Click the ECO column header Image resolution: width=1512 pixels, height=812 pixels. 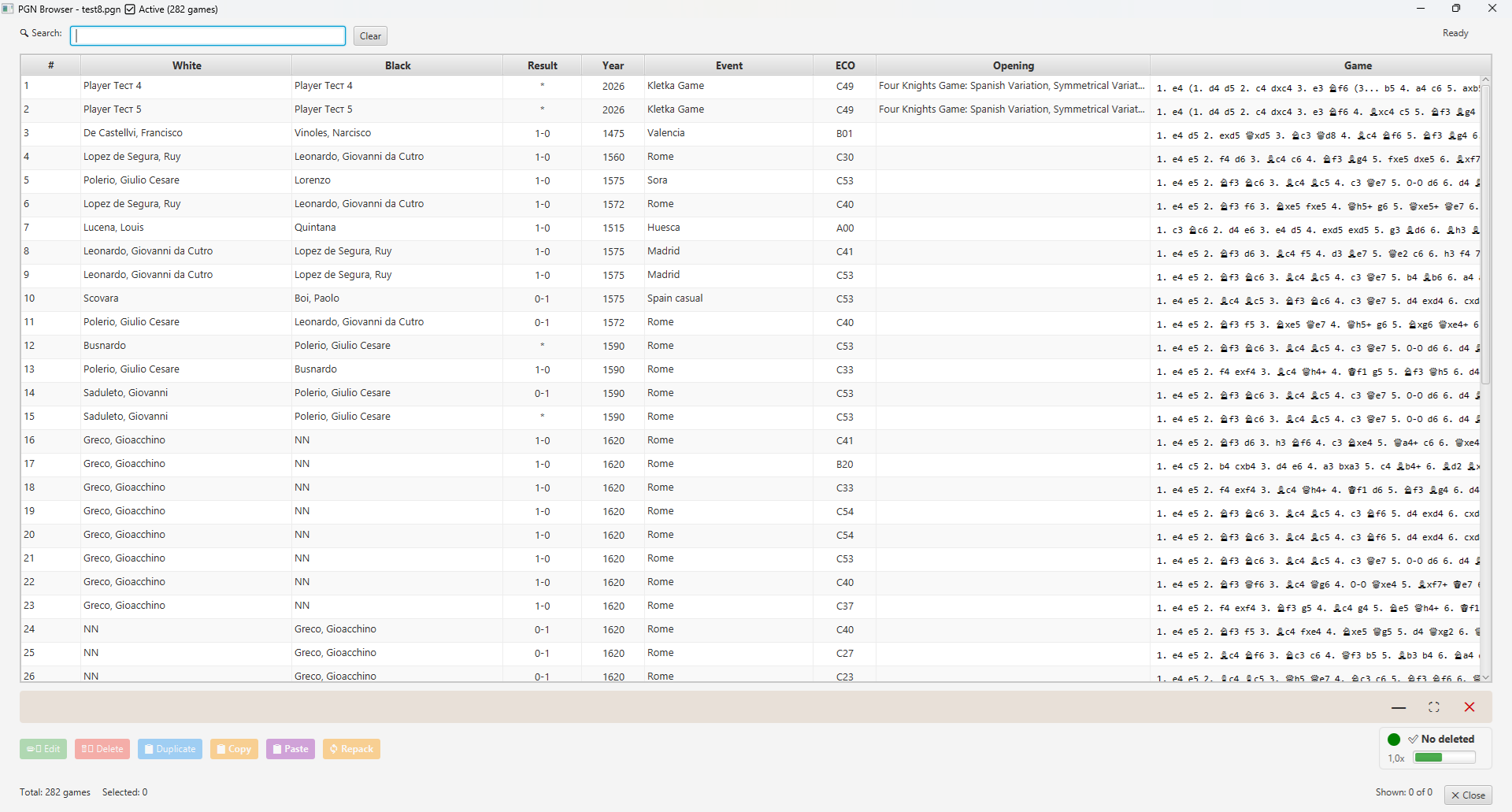(845, 65)
